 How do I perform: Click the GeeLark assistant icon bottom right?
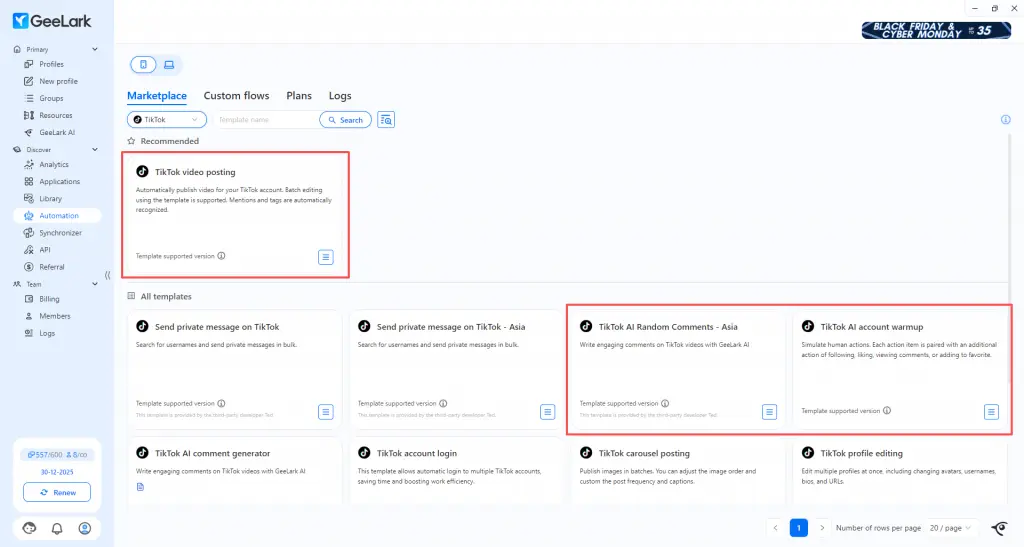click(x=999, y=527)
